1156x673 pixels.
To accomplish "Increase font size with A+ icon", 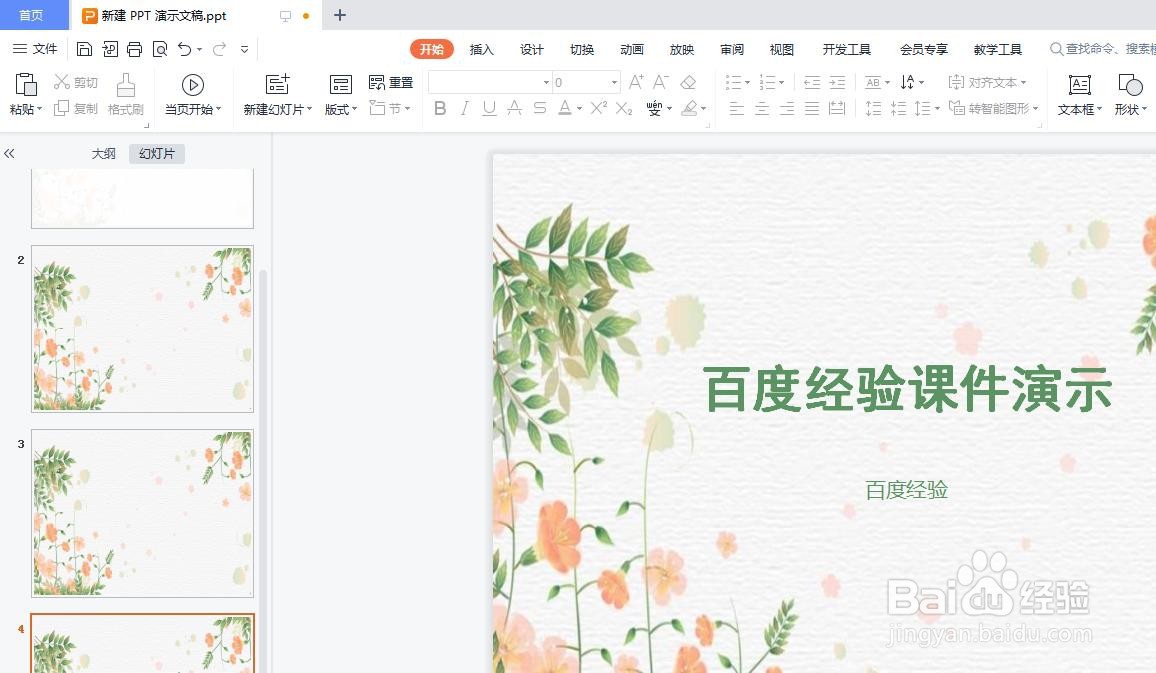I will click(636, 82).
